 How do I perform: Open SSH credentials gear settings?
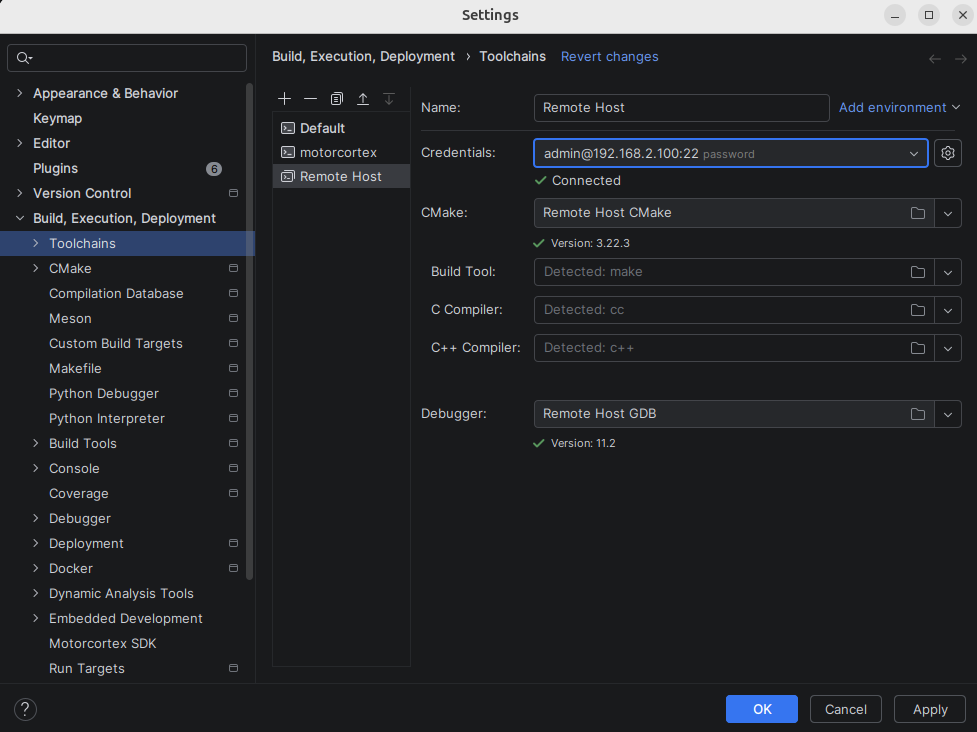948,153
